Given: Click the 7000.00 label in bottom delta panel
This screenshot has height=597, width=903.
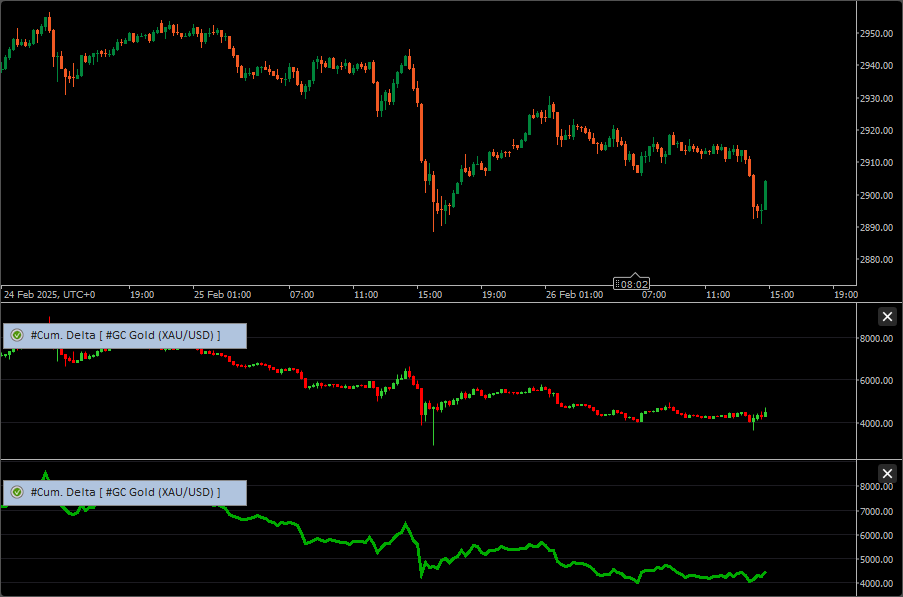Looking at the screenshot, I should pyautogui.click(x=877, y=511).
